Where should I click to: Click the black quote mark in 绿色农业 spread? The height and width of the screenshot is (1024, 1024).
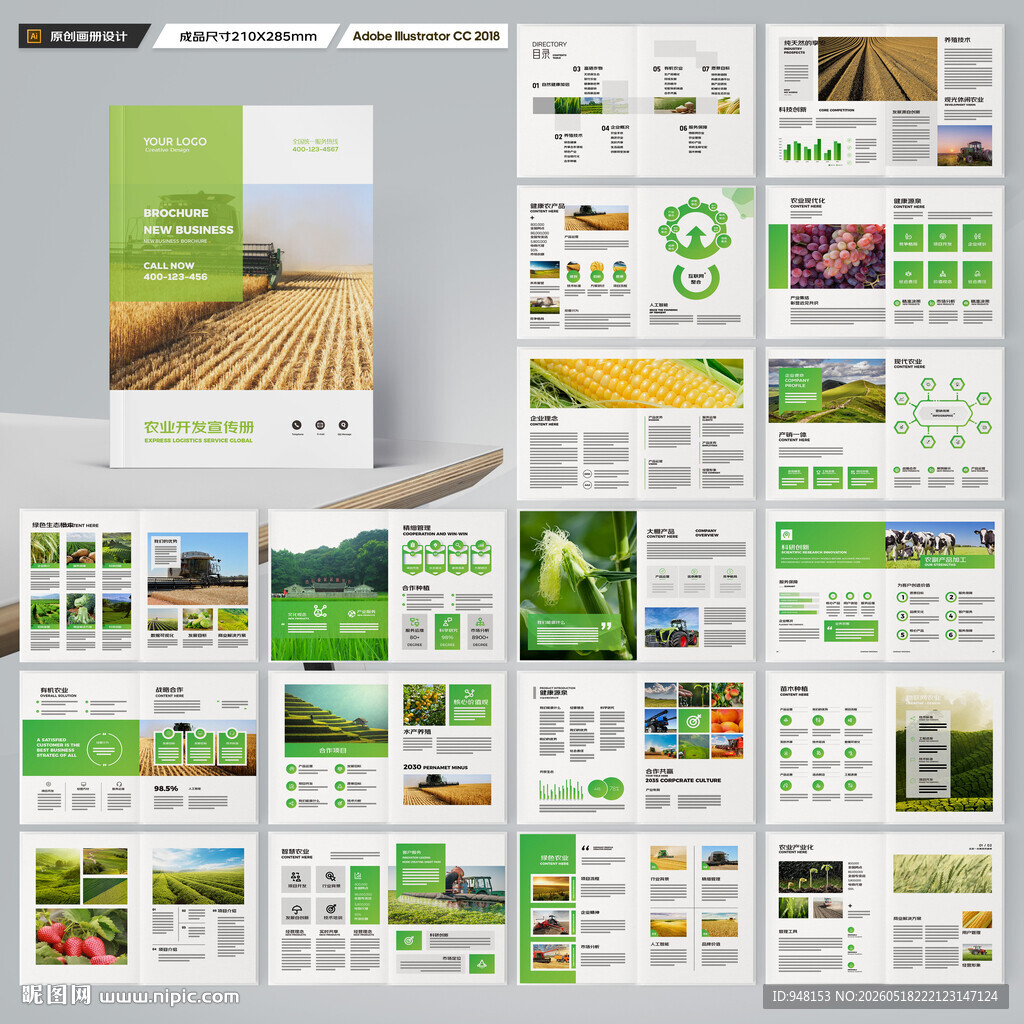[585, 848]
